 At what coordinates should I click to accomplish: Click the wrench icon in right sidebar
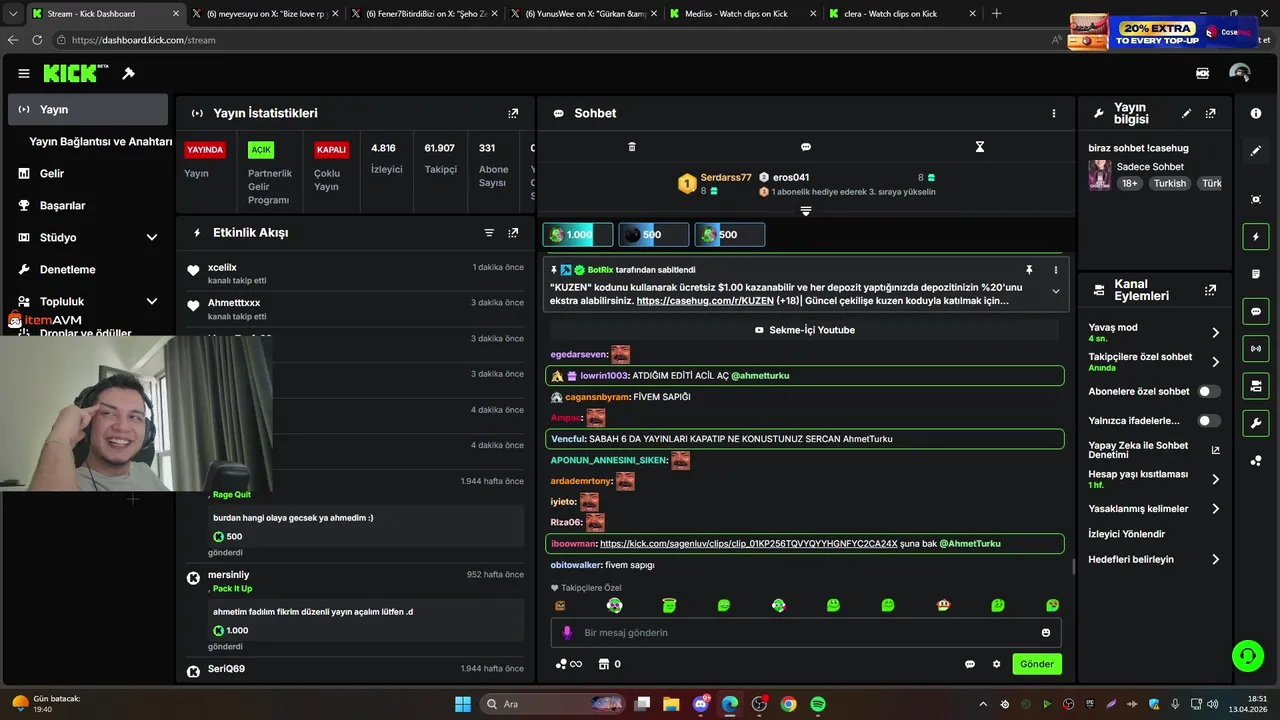pyautogui.click(x=1256, y=423)
